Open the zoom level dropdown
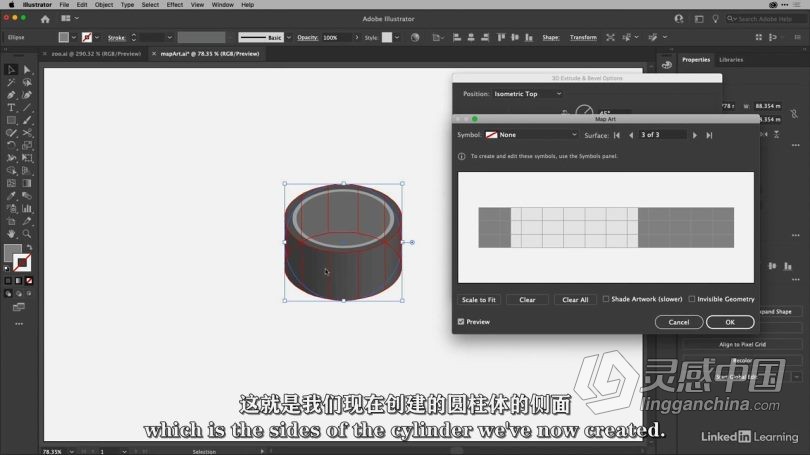Viewport: 810px width, 455px height. point(71,451)
